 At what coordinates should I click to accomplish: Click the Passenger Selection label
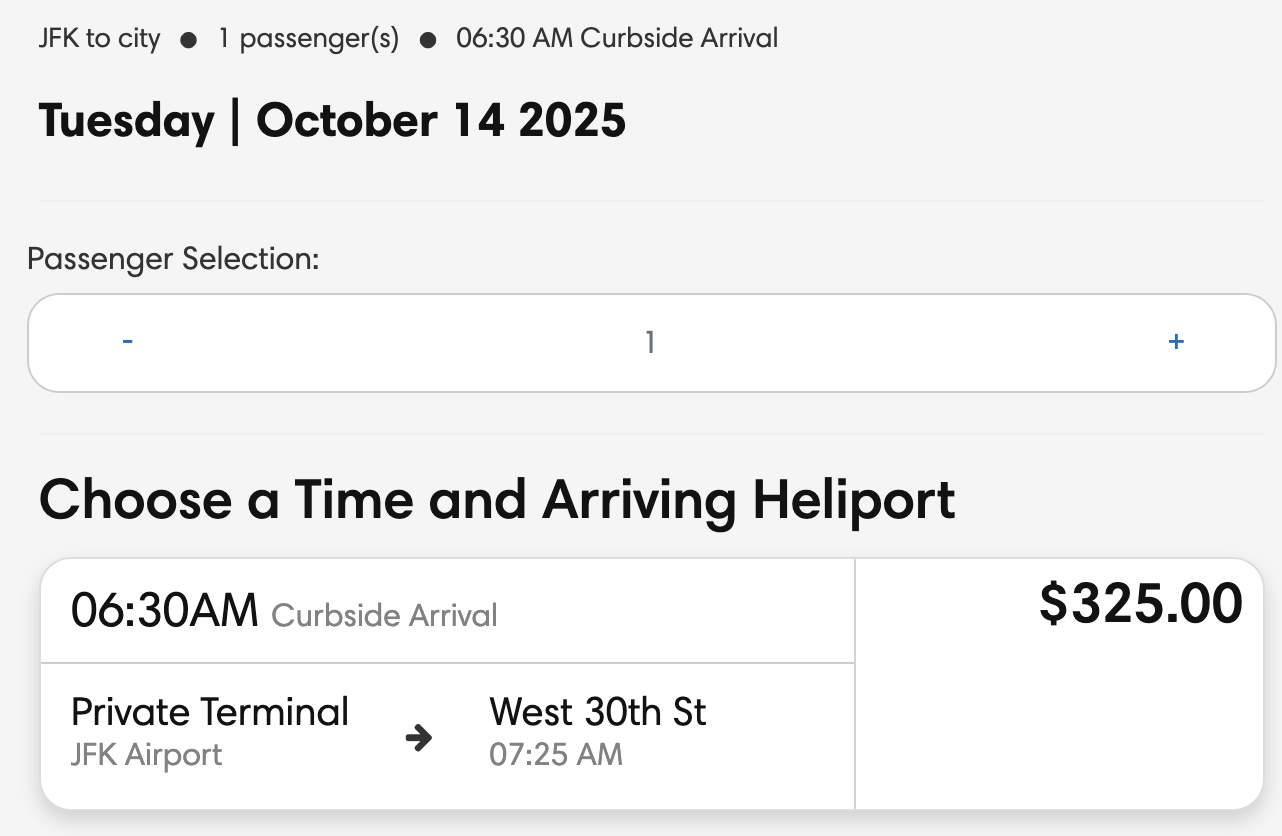(x=173, y=259)
